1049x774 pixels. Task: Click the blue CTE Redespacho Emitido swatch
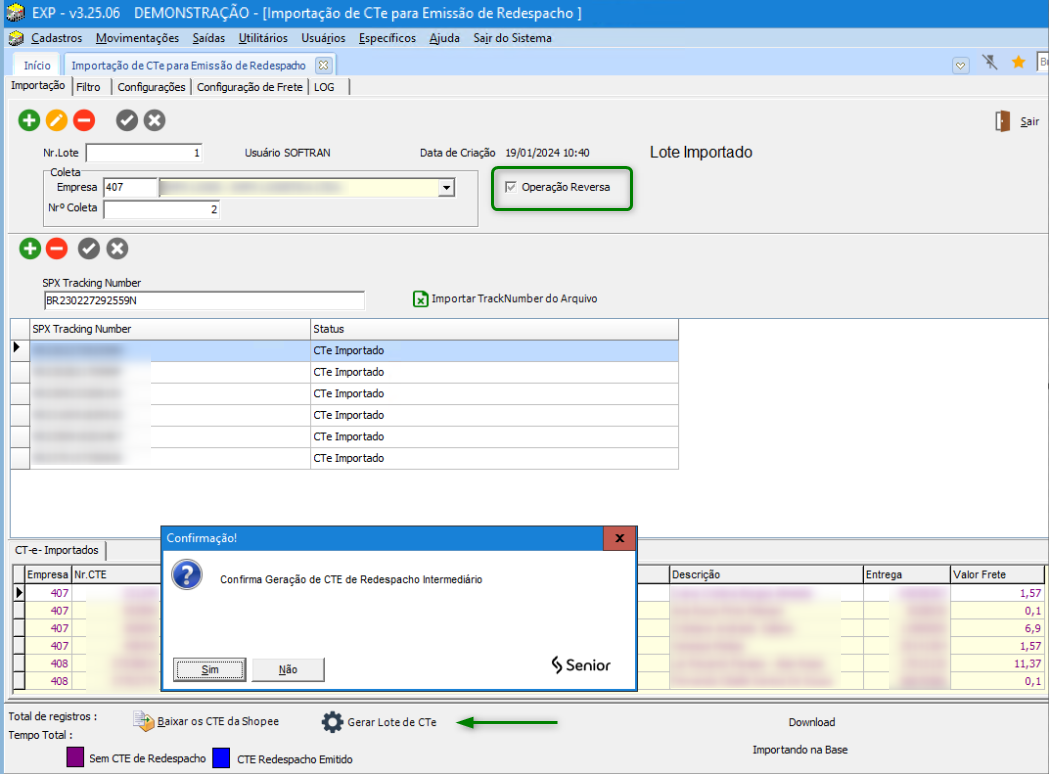click(x=221, y=758)
